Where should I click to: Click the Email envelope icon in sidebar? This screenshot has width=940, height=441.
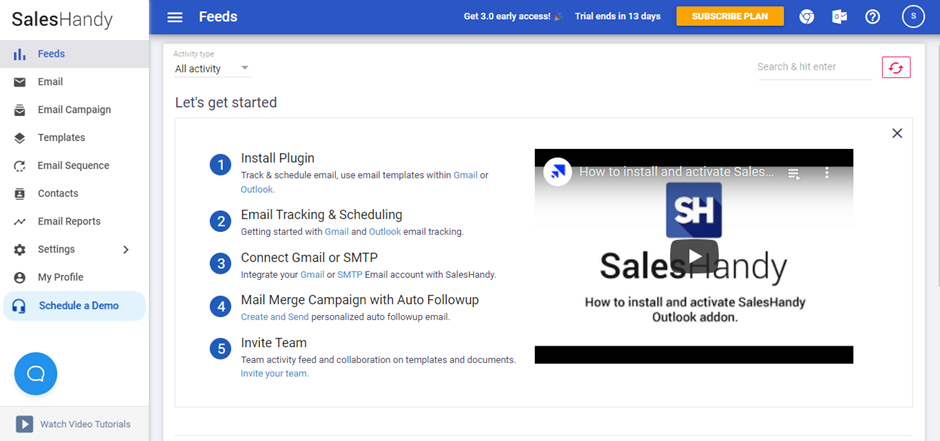click(x=20, y=82)
